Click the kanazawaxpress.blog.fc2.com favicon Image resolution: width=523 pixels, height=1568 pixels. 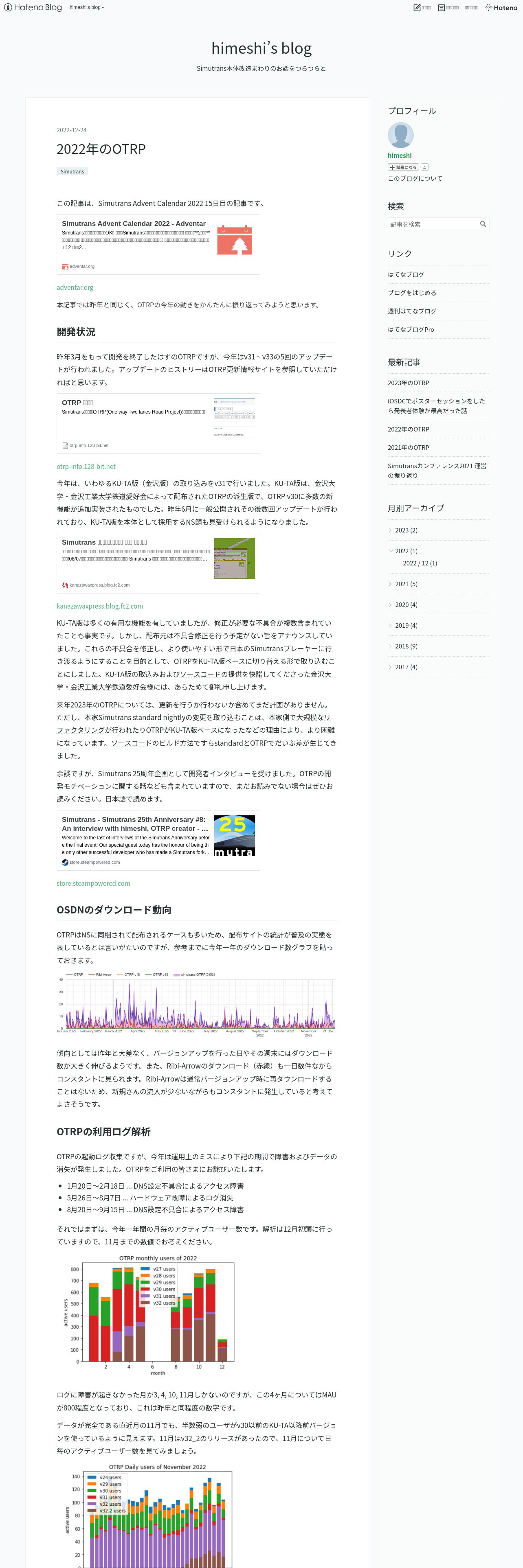(x=65, y=586)
